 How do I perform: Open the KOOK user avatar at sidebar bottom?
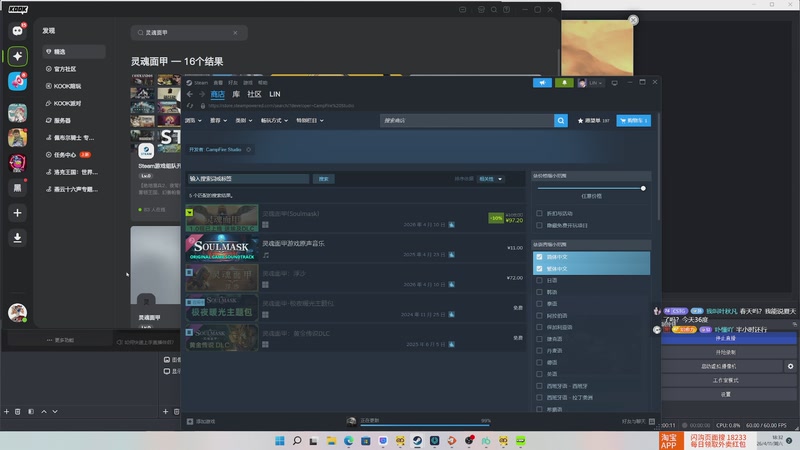coord(17,312)
